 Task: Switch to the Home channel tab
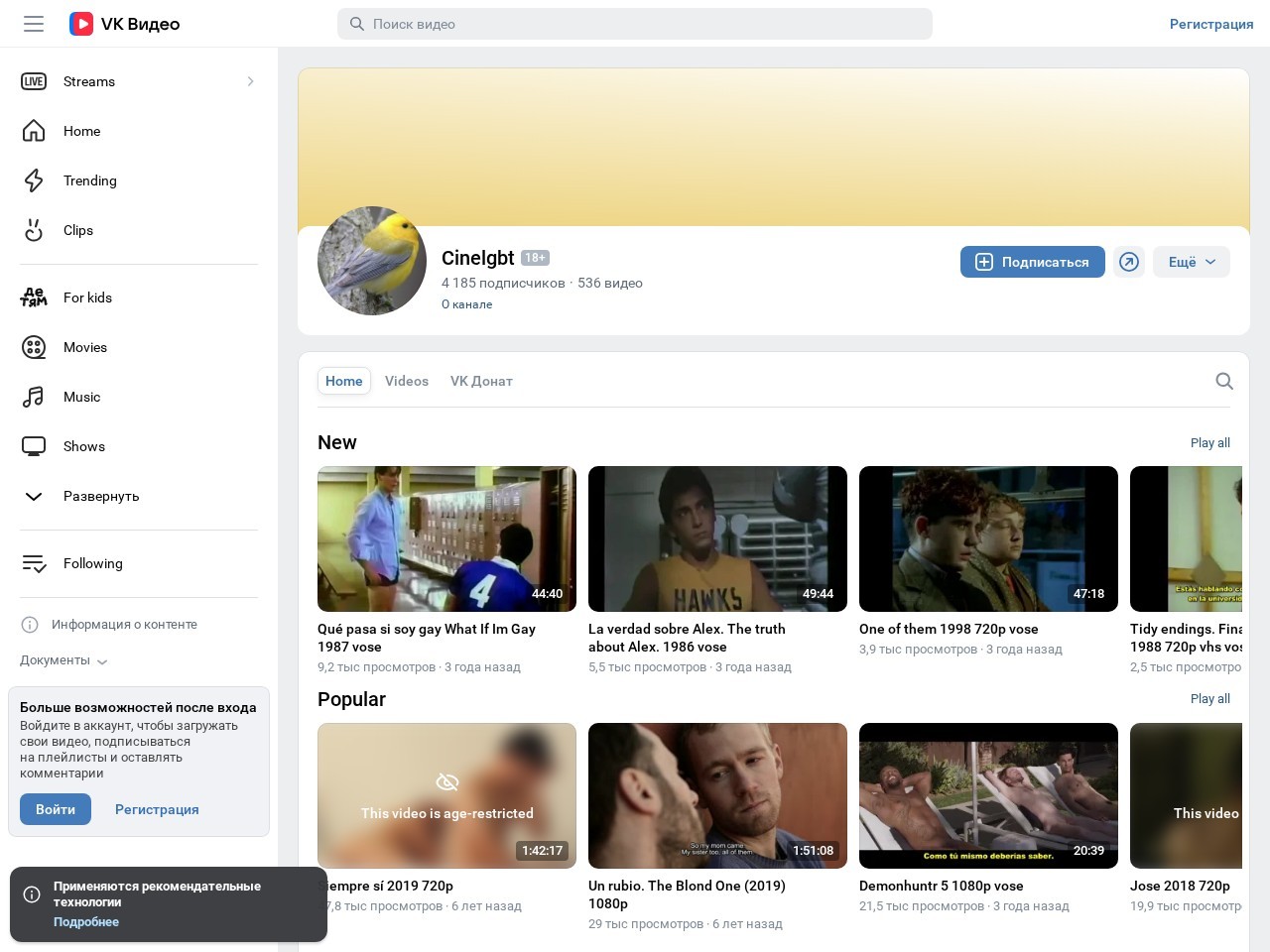344,381
